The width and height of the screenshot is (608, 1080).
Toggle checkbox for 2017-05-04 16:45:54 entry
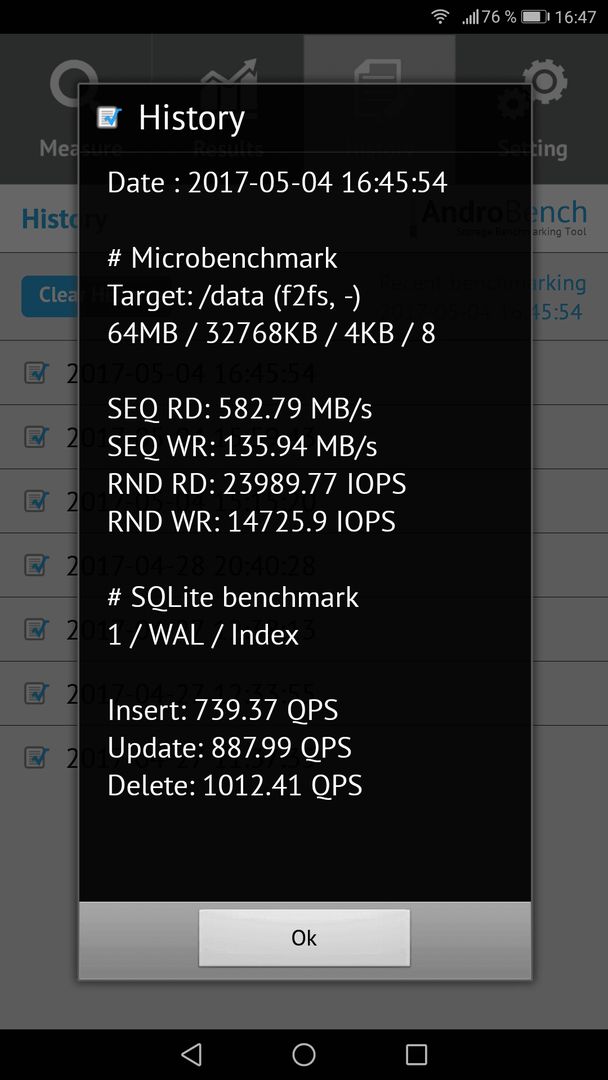pos(36,373)
